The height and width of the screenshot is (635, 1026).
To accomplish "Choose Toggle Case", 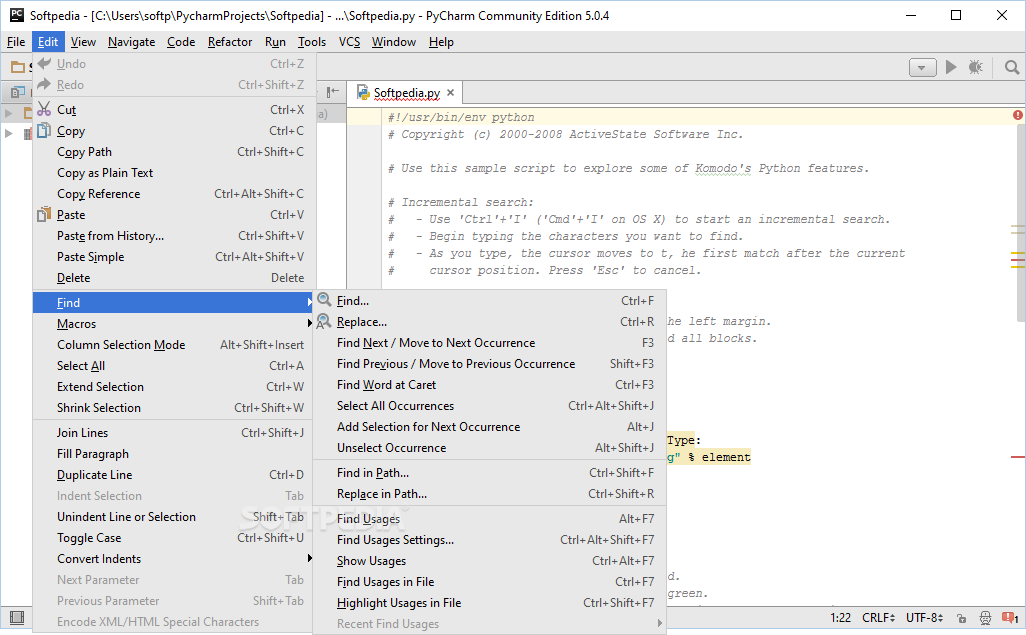I will tap(174, 537).
